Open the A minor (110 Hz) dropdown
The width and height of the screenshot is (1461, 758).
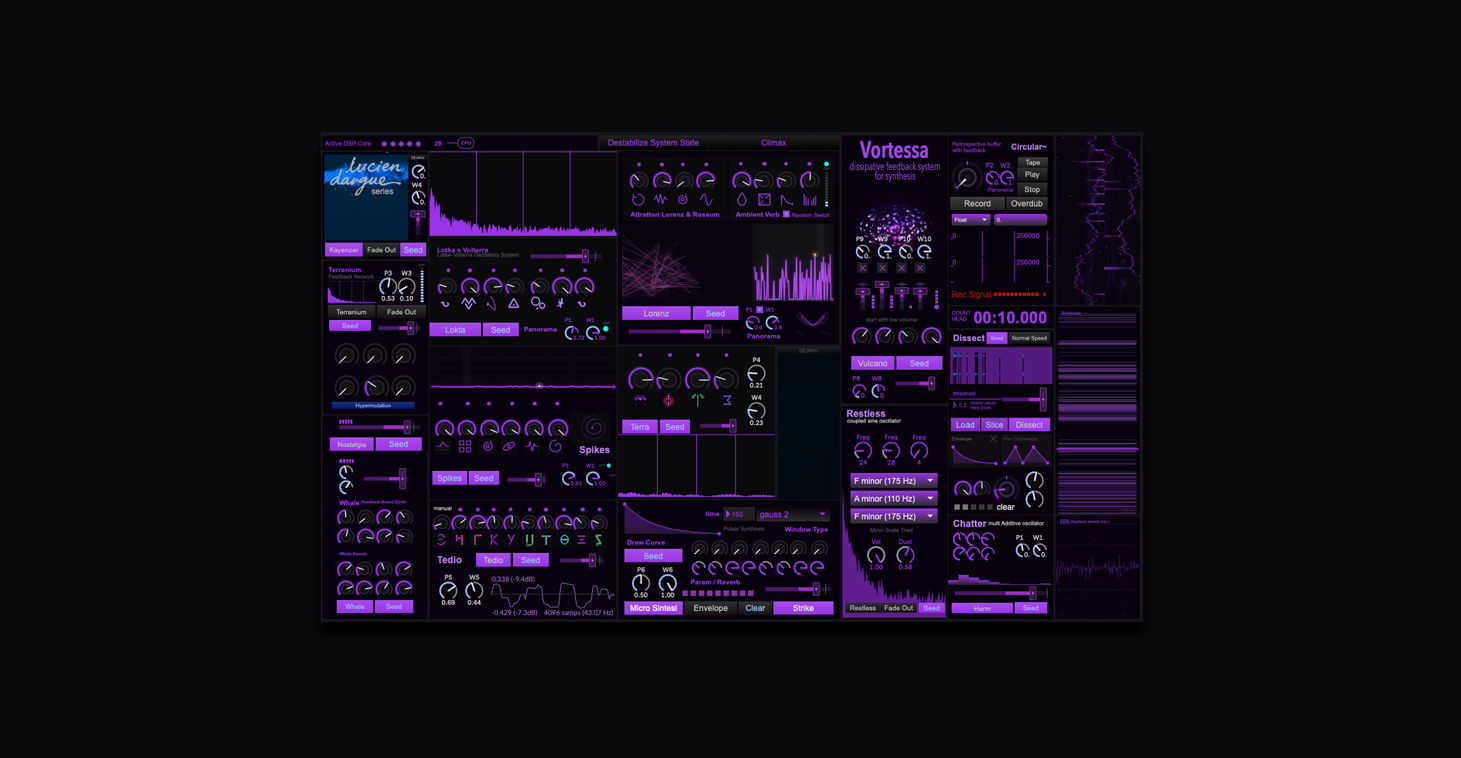(x=893, y=498)
